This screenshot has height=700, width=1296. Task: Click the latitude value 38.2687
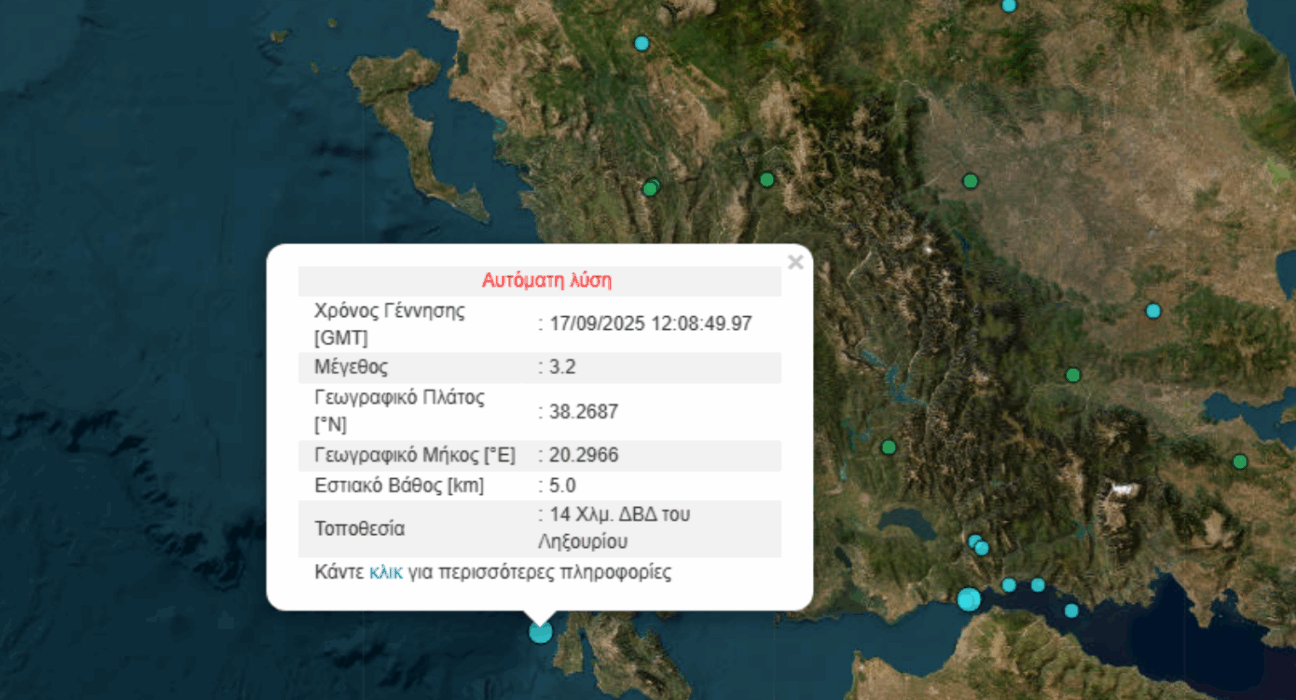[578, 411]
